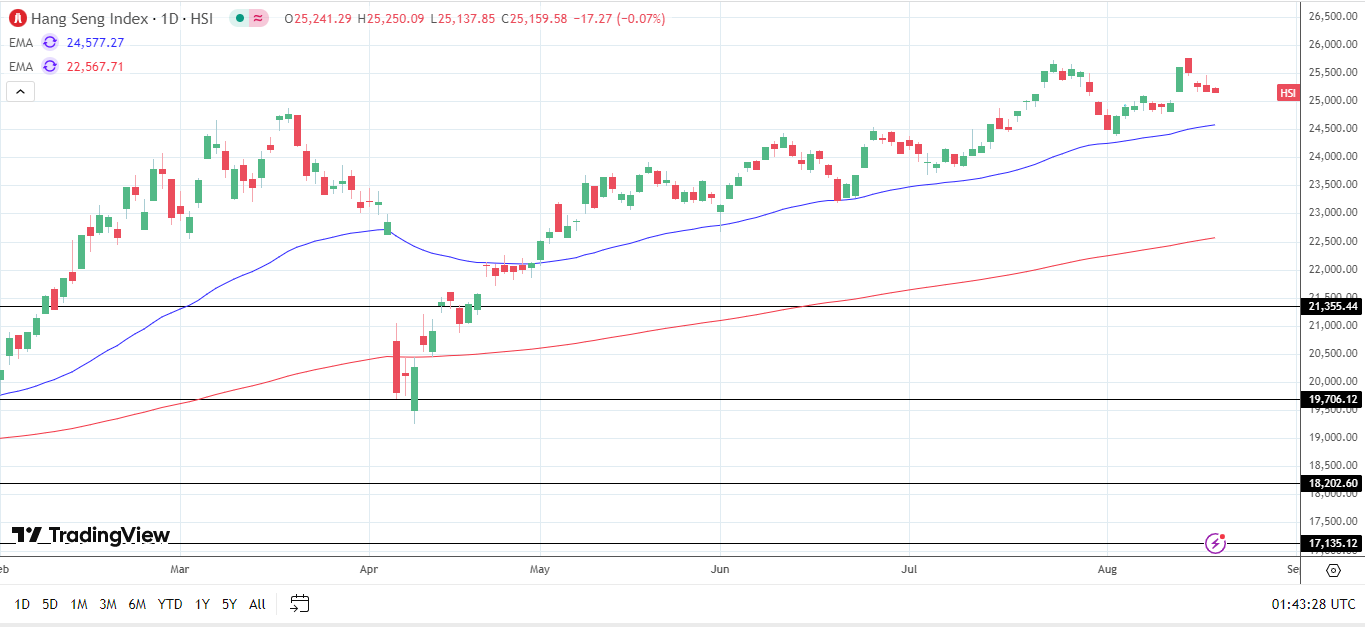
Task: Click the pink delayed-data approximation icon
Action: pos(258,18)
